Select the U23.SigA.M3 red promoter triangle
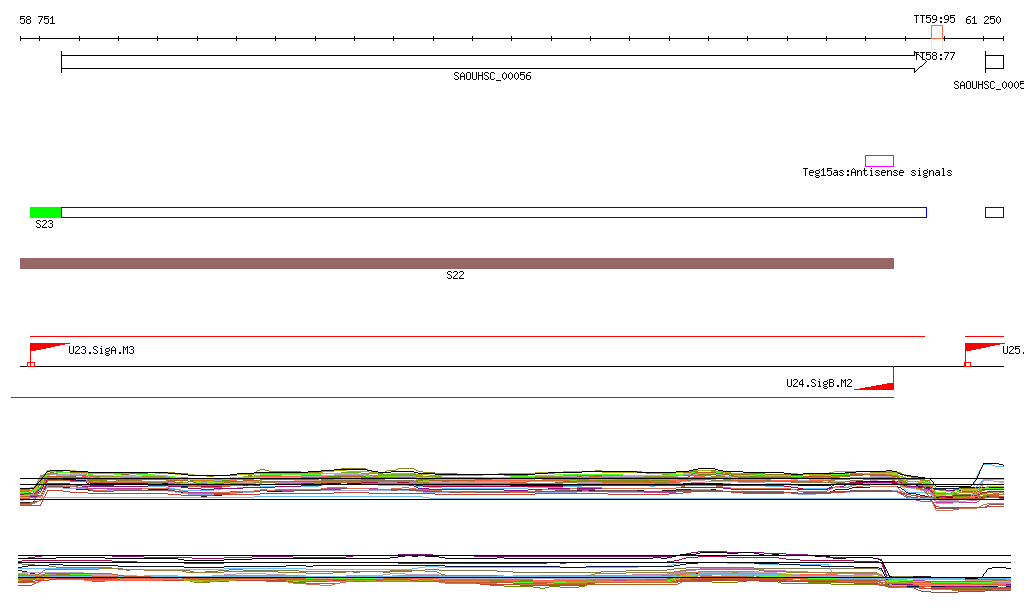This screenshot has width=1024, height=611. (x=44, y=348)
